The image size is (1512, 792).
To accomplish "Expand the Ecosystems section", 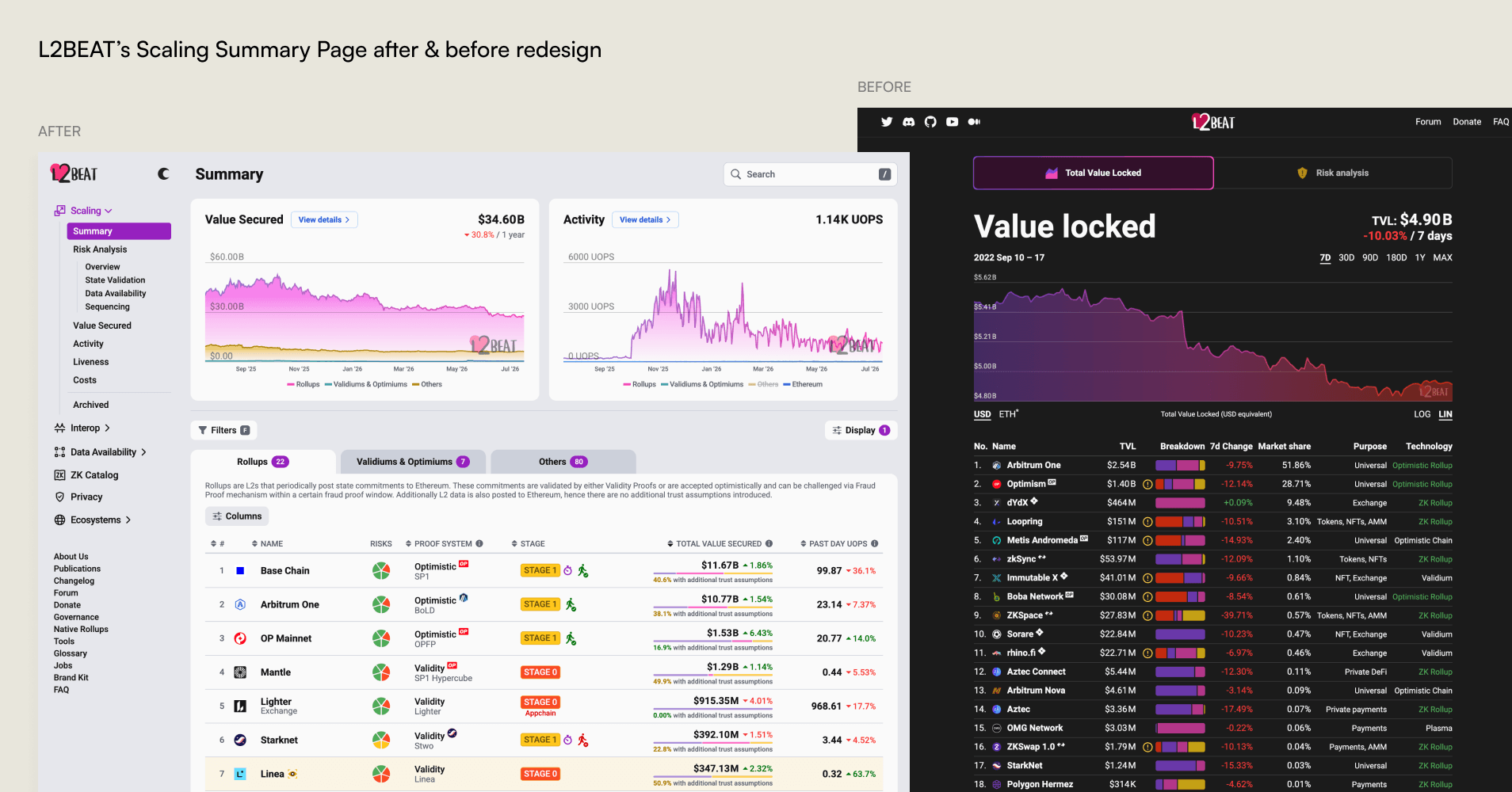I will pos(93,520).
